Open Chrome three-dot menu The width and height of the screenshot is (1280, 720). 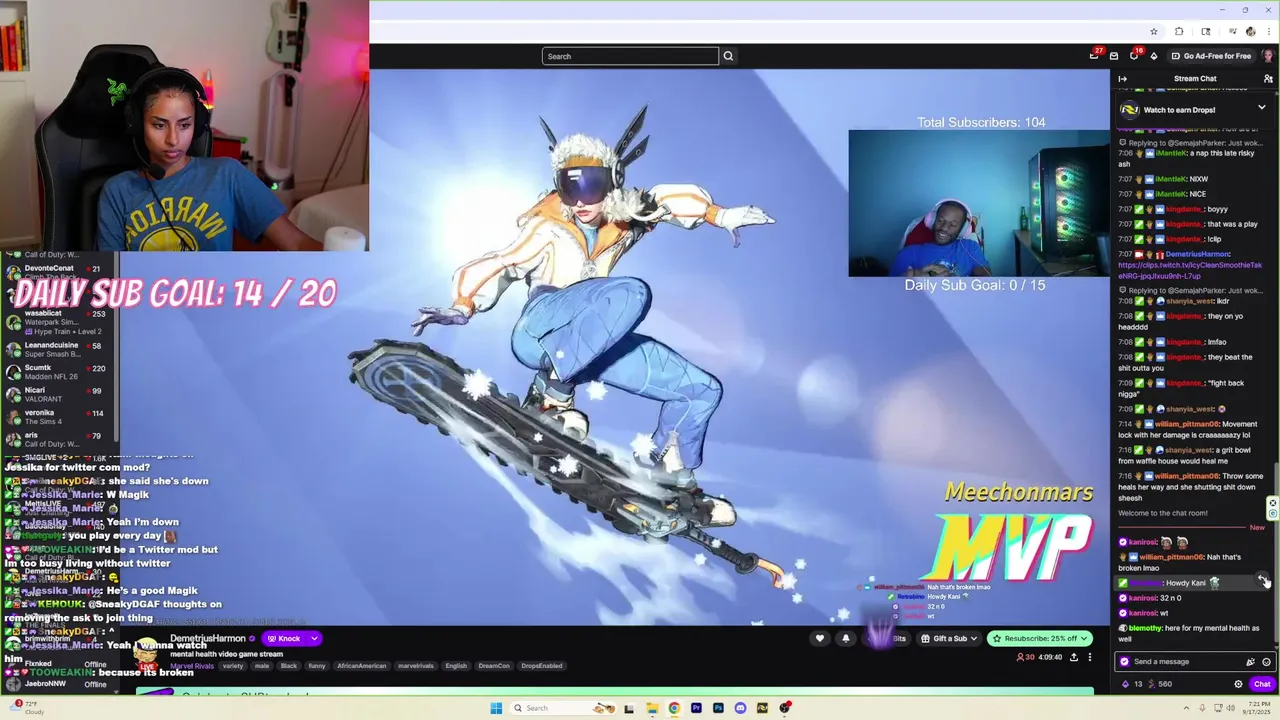[1268, 31]
